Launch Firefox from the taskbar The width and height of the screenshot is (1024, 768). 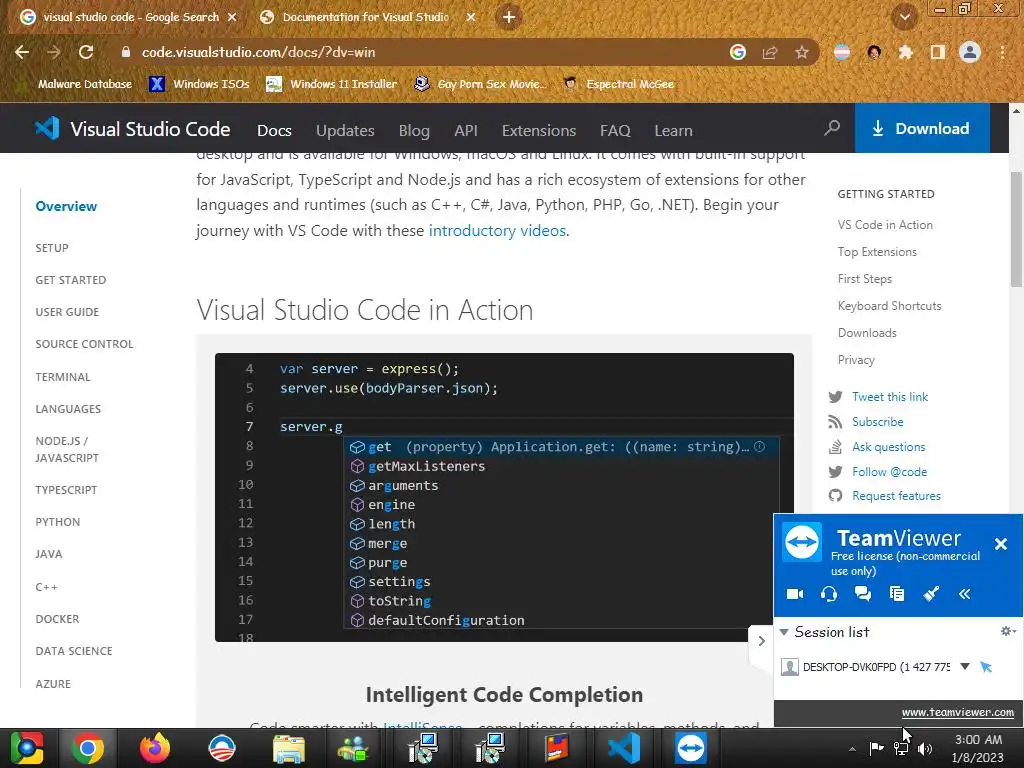click(155, 748)
